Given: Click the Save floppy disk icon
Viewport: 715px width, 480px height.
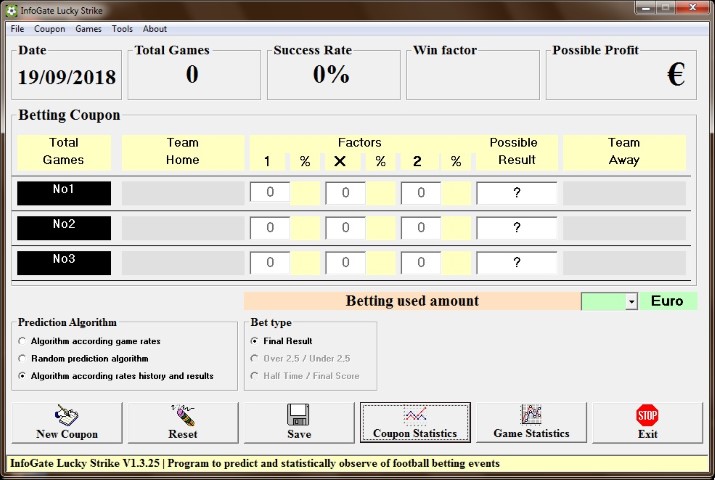Looking at the screenshot, I should tap(298, 414).
